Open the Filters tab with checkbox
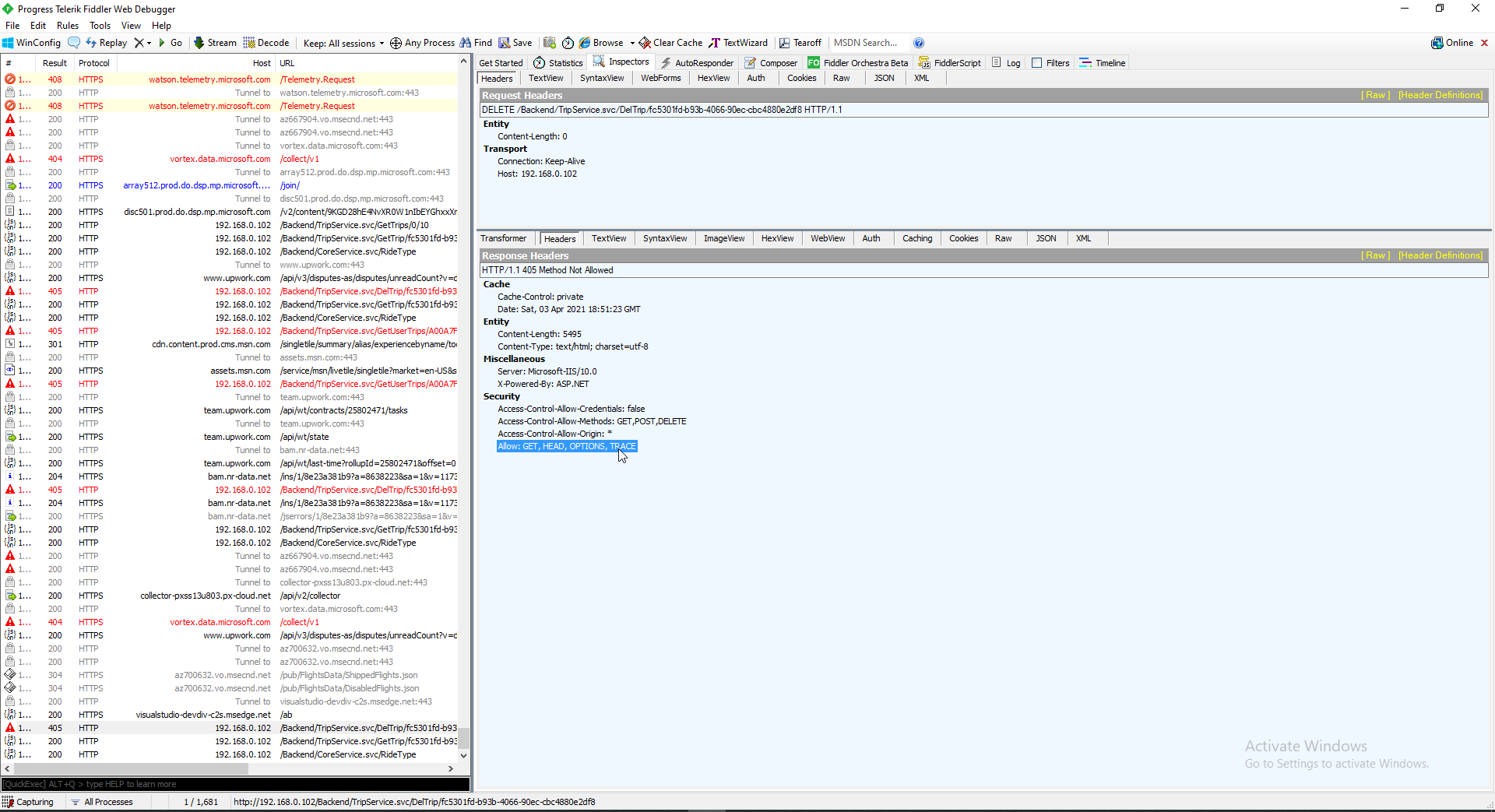1495x812 pixels. click(x=1050, y=63)
